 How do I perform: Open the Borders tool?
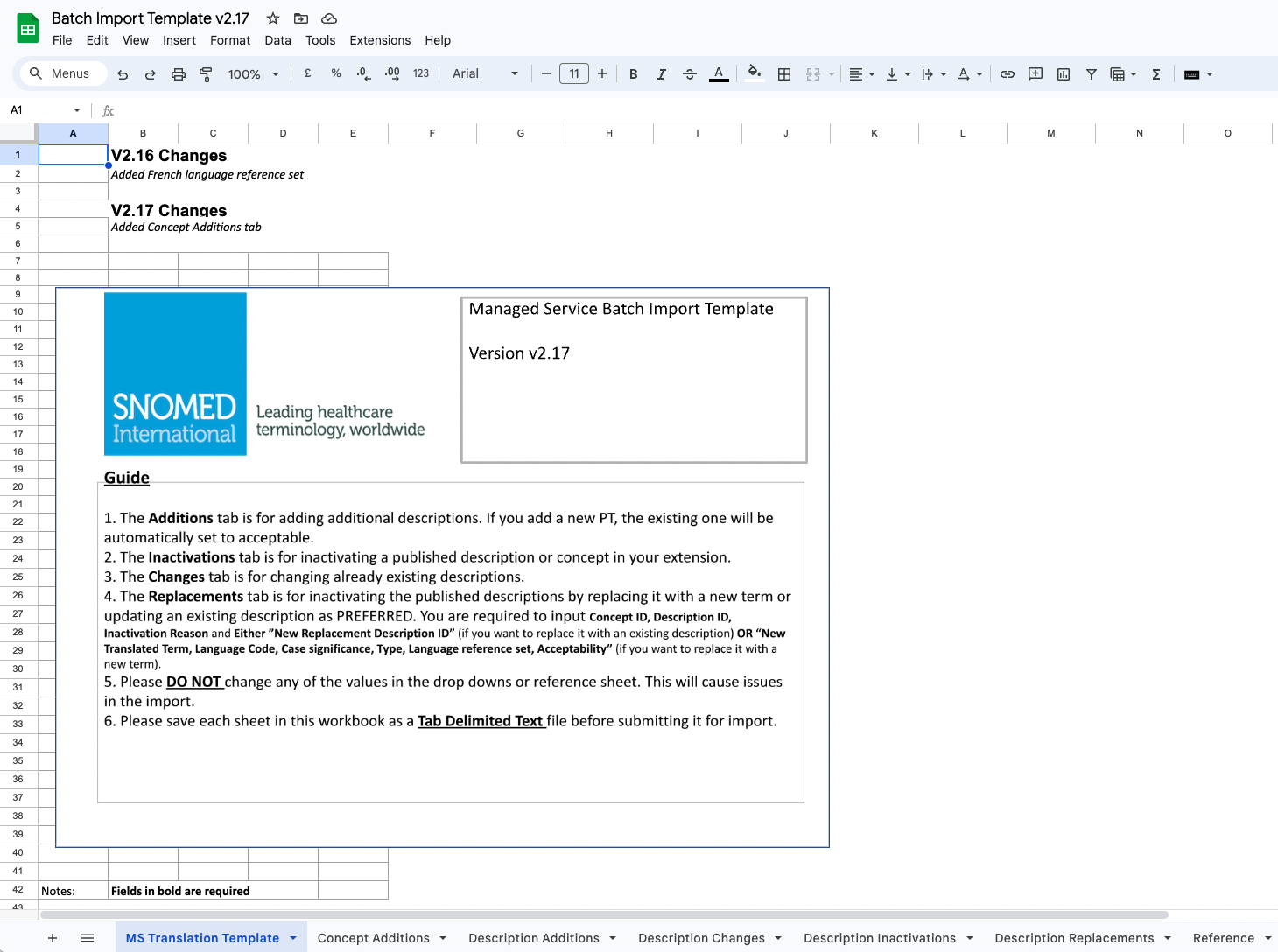click(x=784, y=74)
